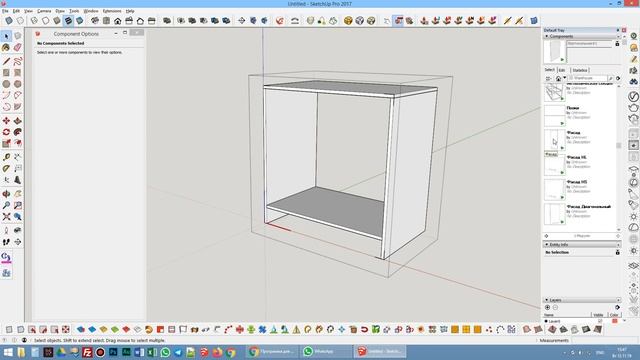This screenshot has width=640, height=360.
Task: Open Components details arrow button
Action: point(618,78)
